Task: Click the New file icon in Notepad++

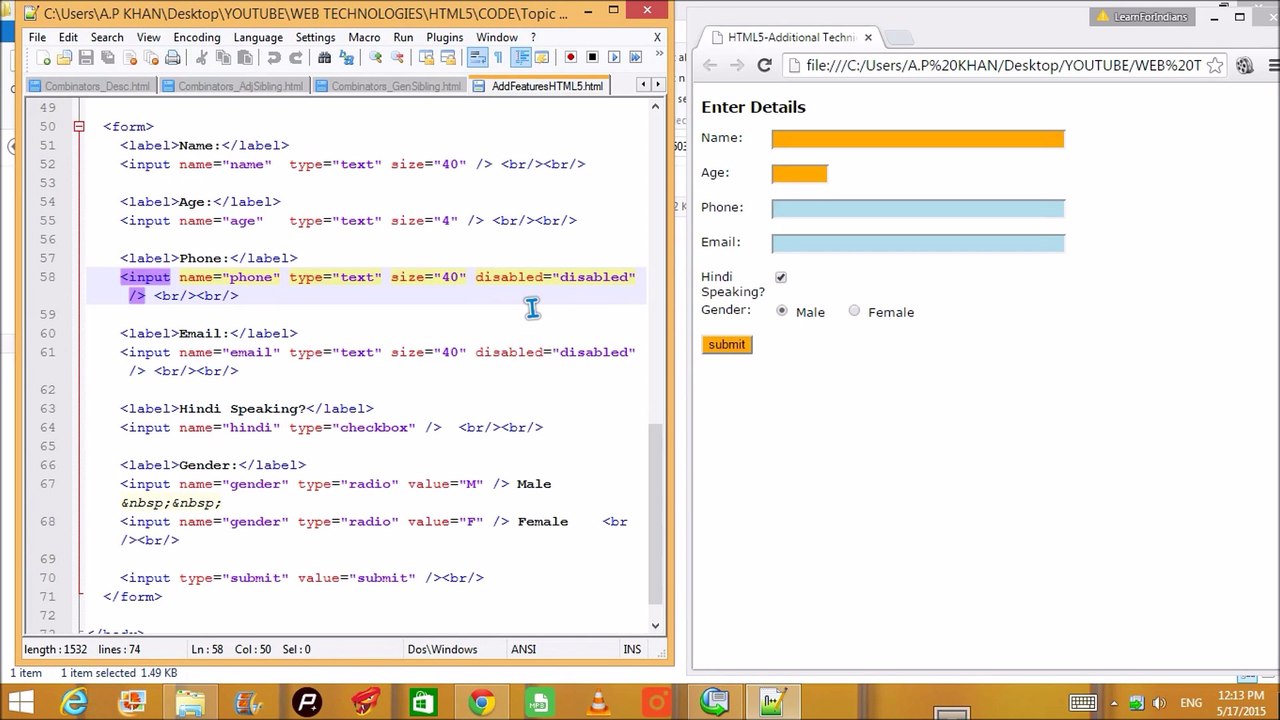Action: [x=43, y=58]
